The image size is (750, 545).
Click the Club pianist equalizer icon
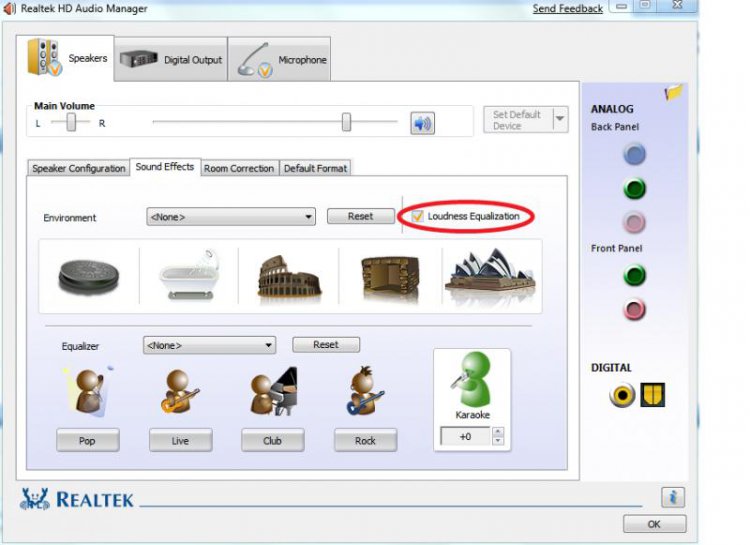[274, 391]
